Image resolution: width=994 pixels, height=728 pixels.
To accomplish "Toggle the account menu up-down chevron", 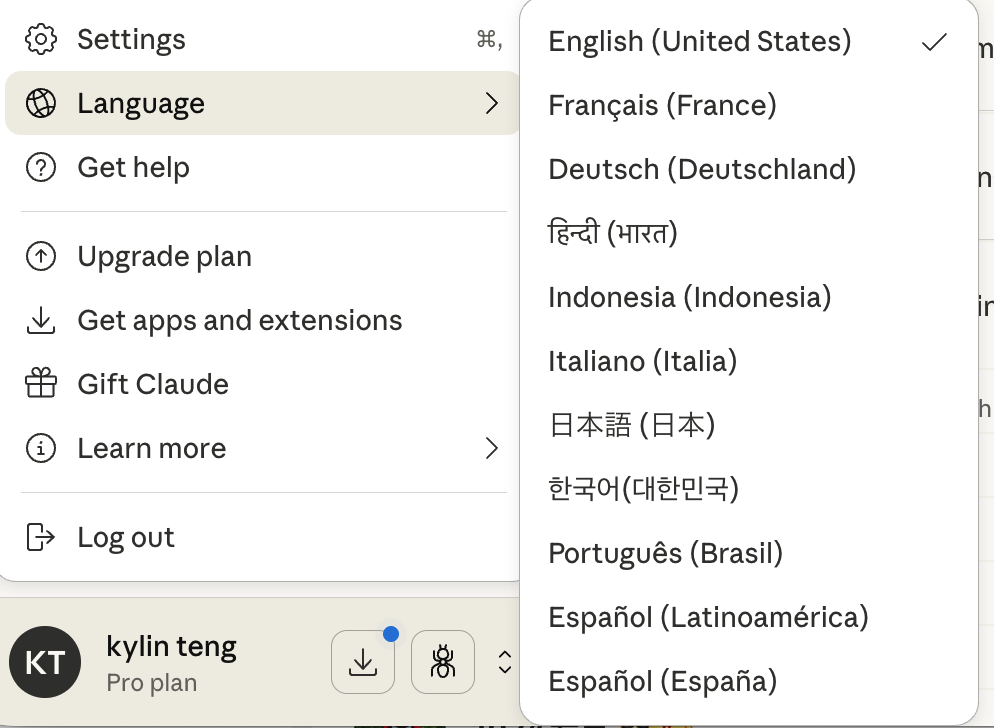I will pos(505,662).
